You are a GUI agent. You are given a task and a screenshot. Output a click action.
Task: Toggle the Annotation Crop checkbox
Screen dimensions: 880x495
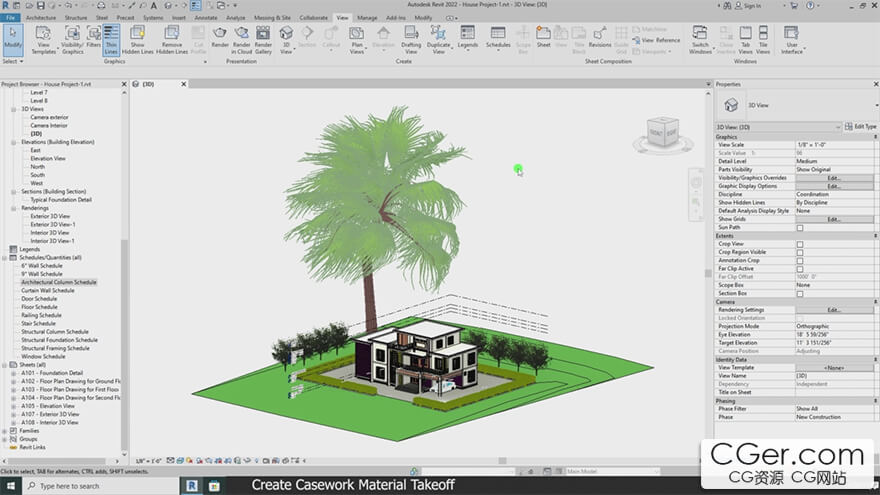click(800, 260)
